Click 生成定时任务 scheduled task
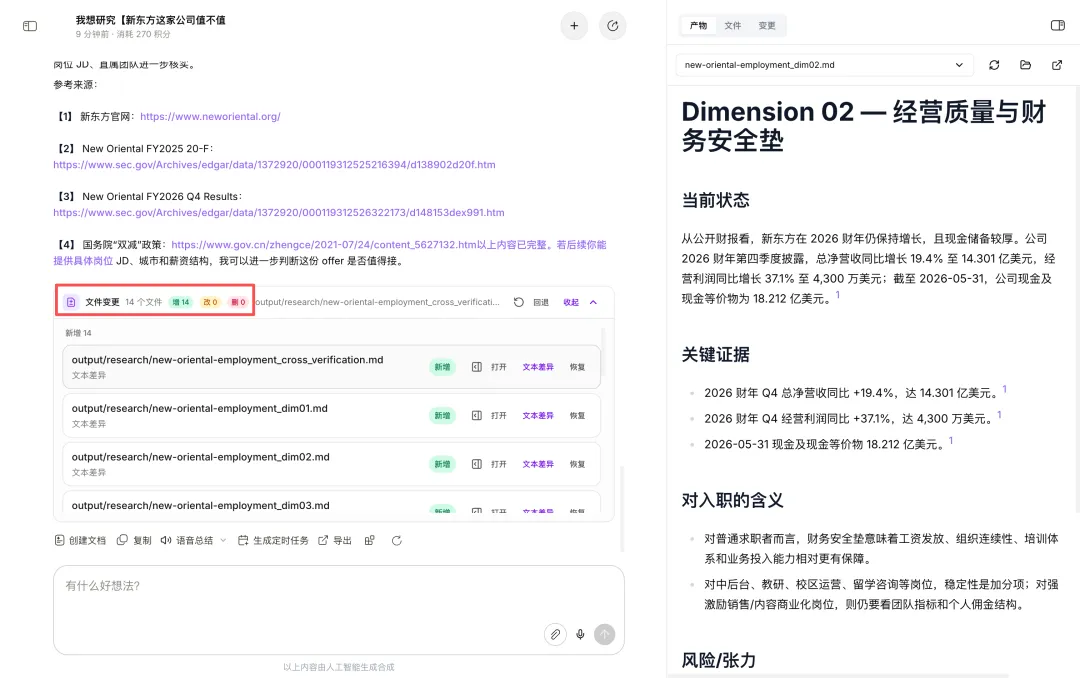 [273, 540]
